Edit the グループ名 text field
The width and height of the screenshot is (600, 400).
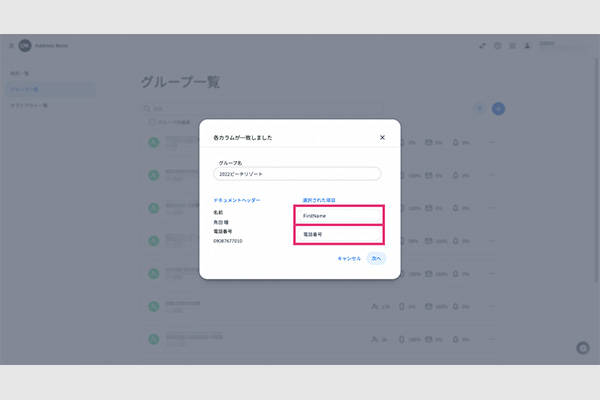coord(298,173)
